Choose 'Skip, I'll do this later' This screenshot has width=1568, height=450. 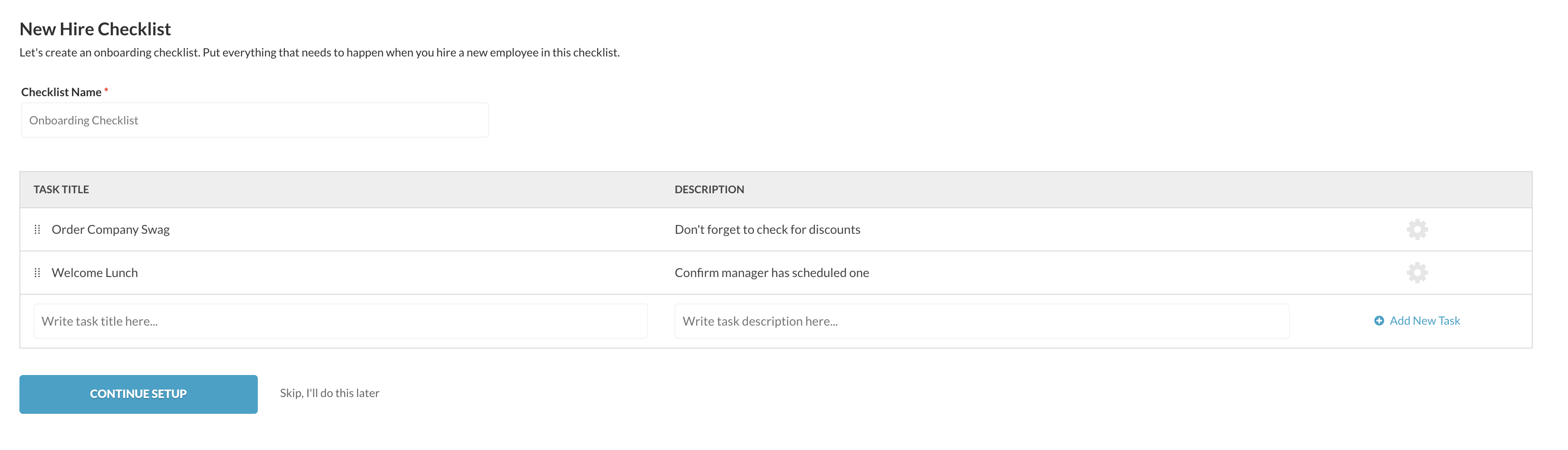click(x=329, y=393)
